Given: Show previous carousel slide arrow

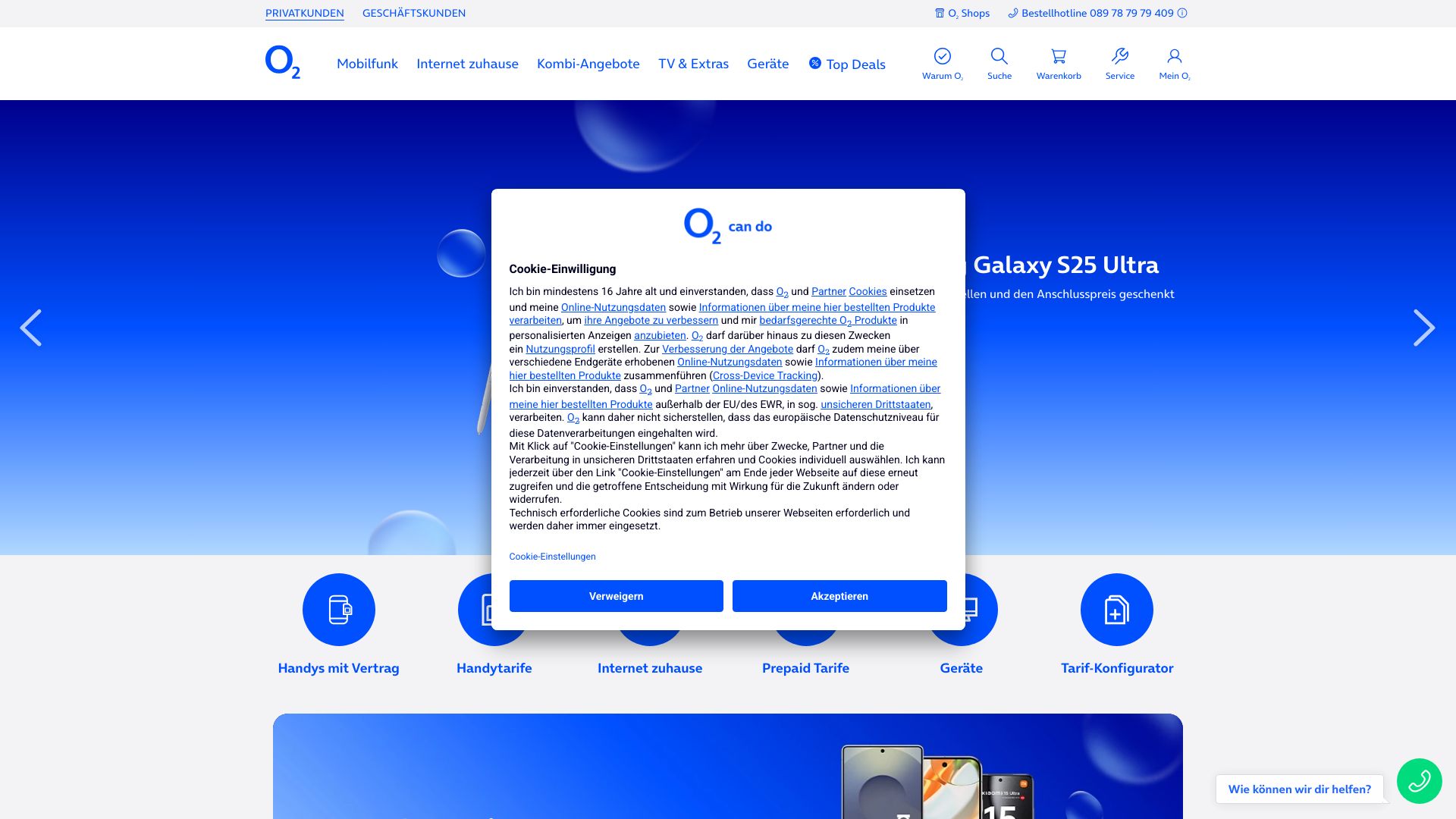Looking at the screenshot, I should 30,328.
